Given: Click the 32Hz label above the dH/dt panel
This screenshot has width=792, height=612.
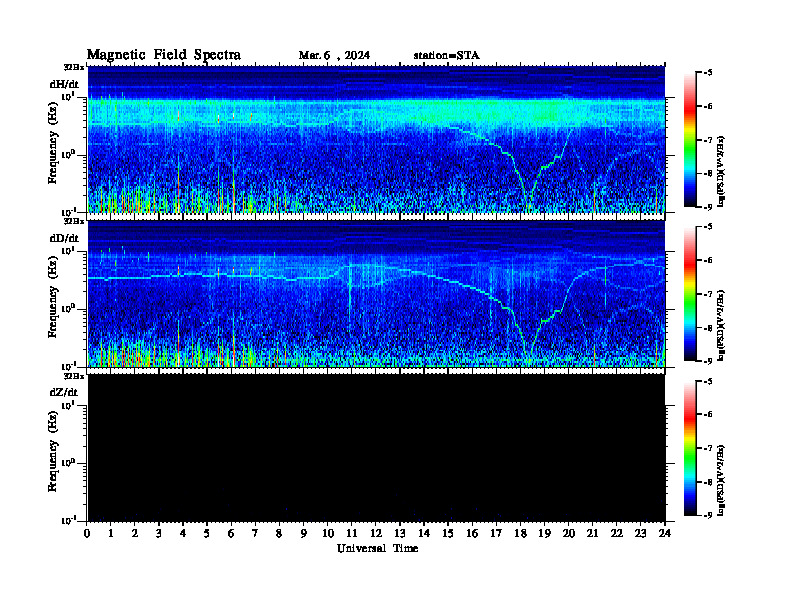Looking at the screenshot, I should 74,67.
